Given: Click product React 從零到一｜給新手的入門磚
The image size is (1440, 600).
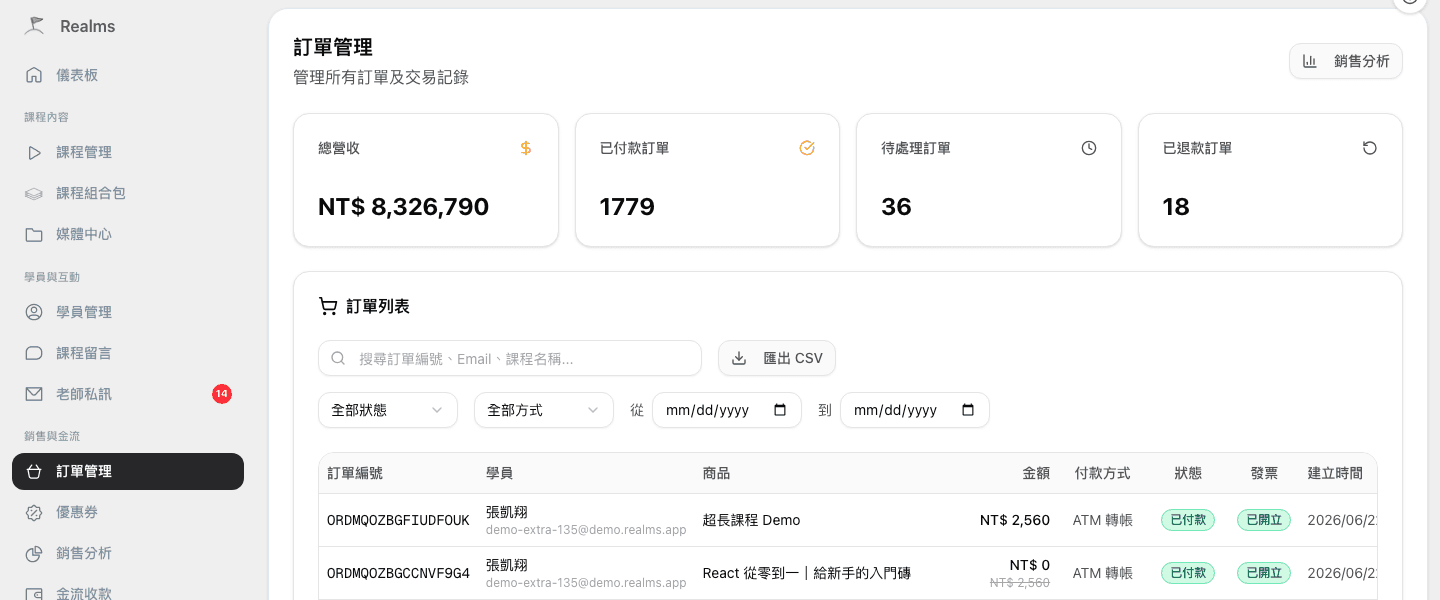Looking at the screenshot, I should click(x=807, y=573).
